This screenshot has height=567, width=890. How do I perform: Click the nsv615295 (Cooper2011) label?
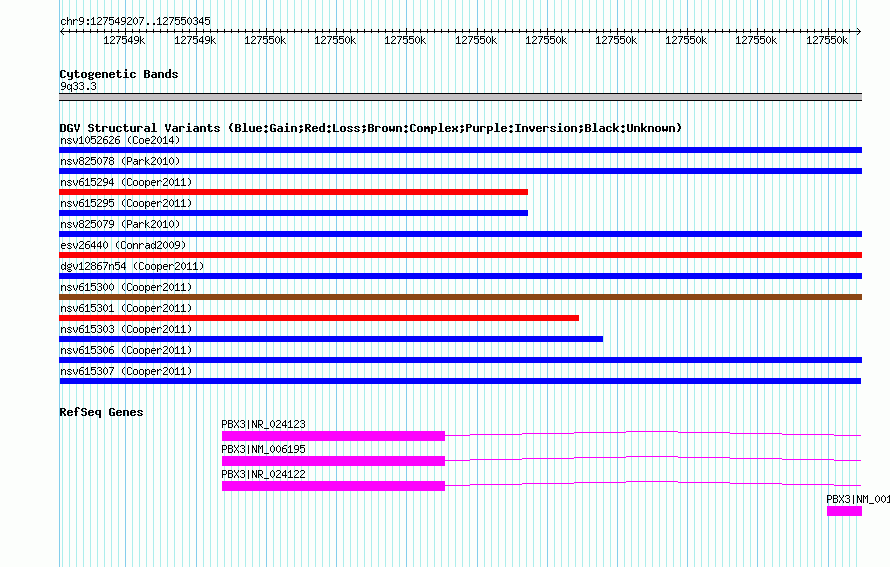tap(126, 203)
